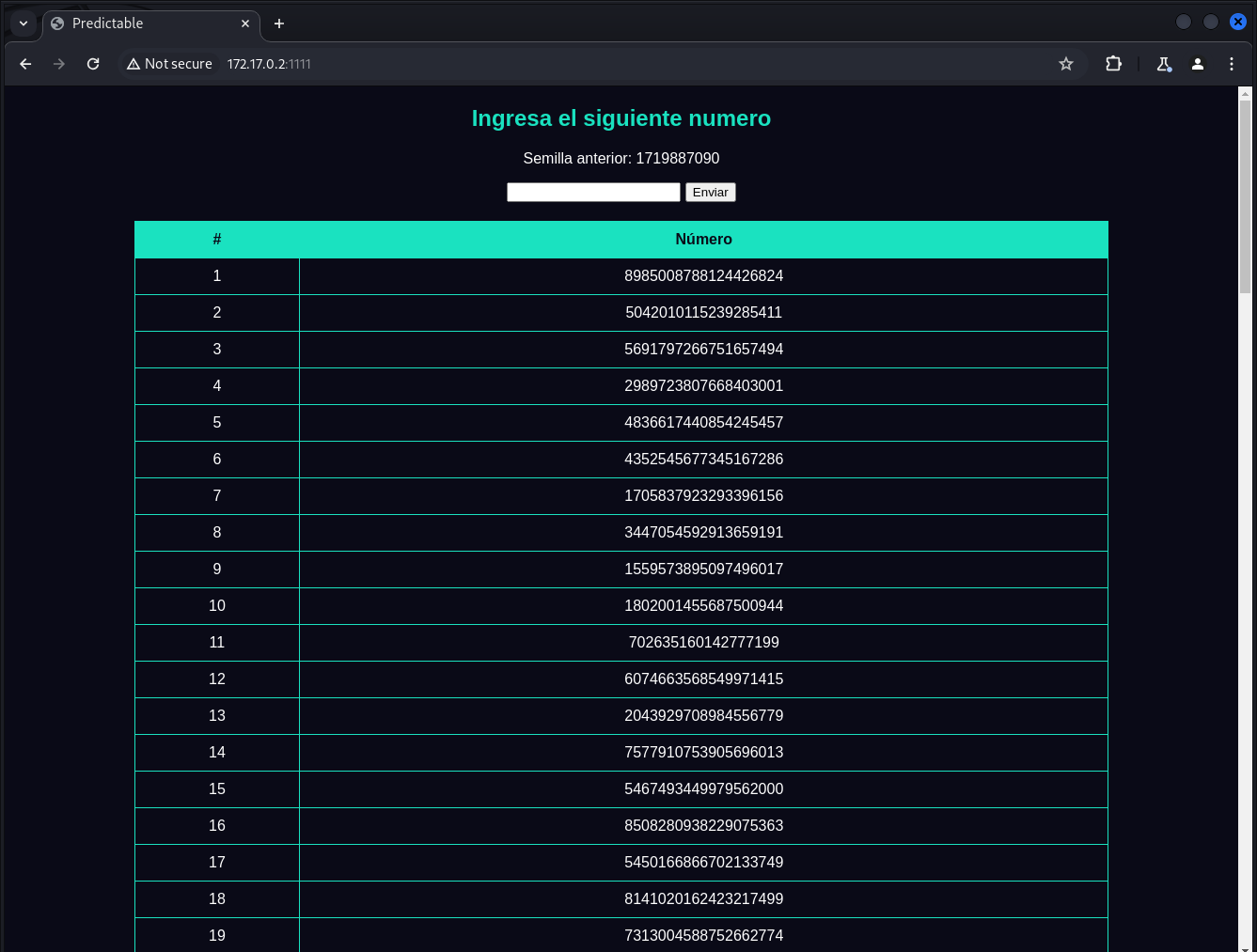This screenshot has height=952, width=1257.
Task: Click the address bar URL 172.17.0.2:1111
Action: [269, 64]
